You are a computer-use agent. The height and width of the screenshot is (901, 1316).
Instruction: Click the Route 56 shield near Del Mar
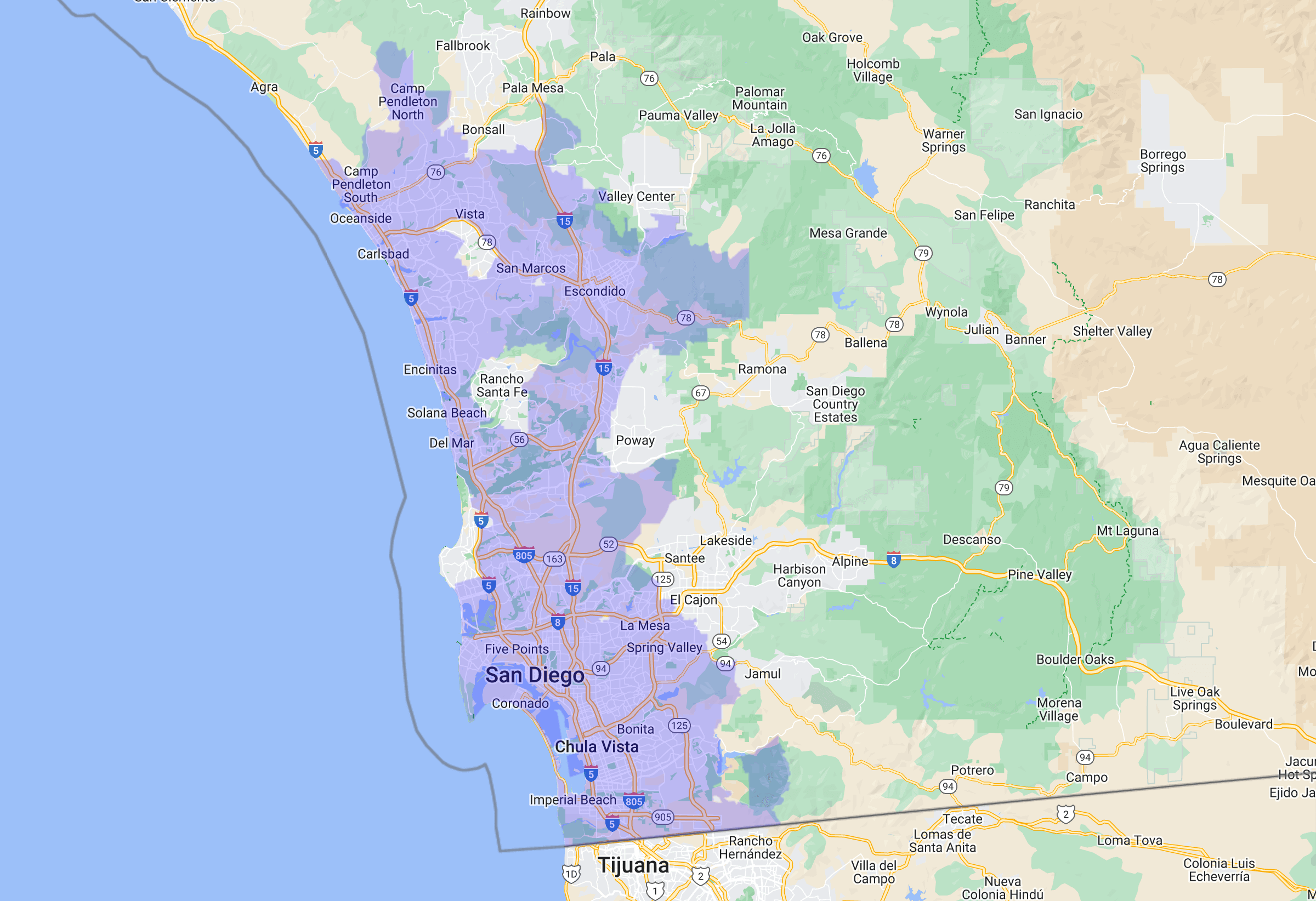(519, 440)
